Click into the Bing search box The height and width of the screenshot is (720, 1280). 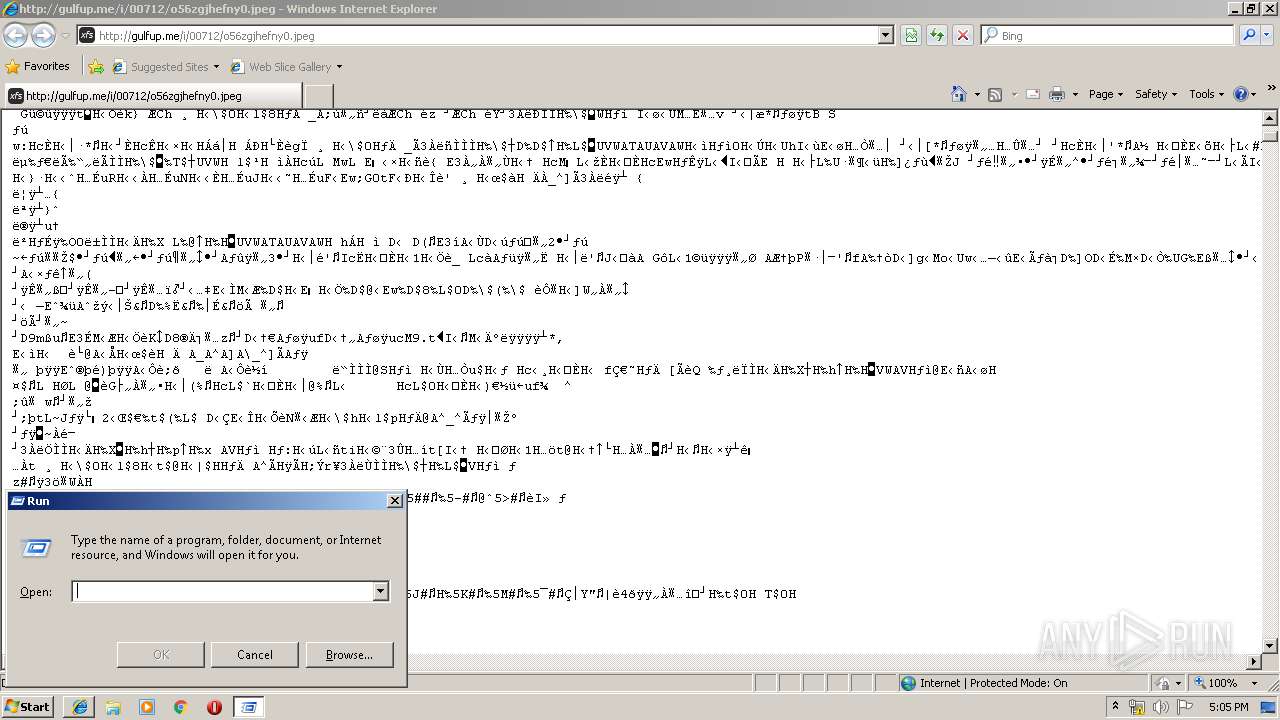1107,35
